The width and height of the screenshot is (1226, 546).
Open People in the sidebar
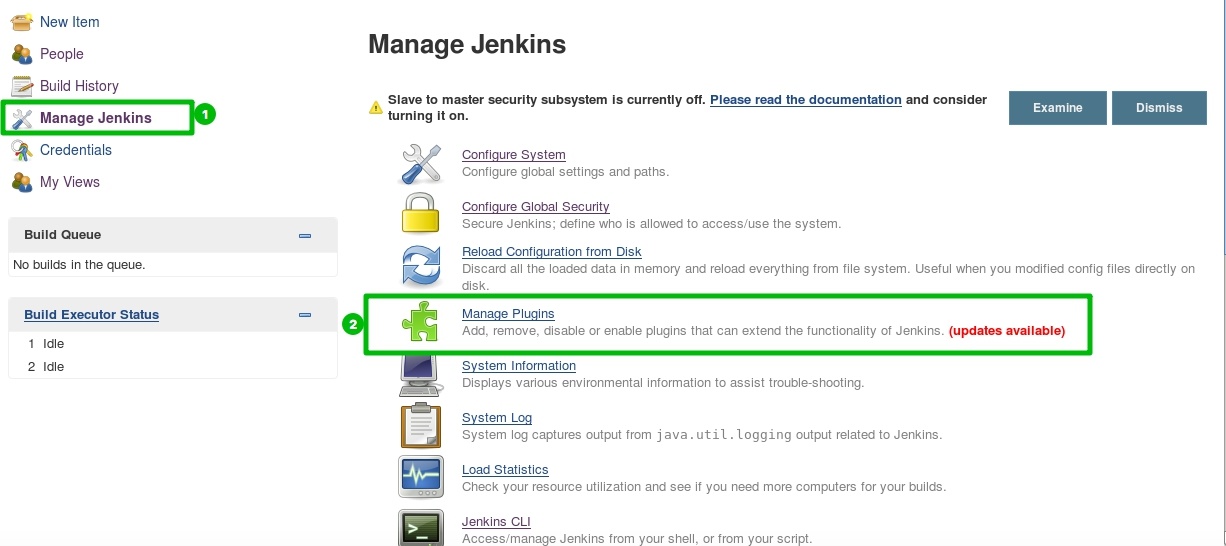tap(62, 54)
